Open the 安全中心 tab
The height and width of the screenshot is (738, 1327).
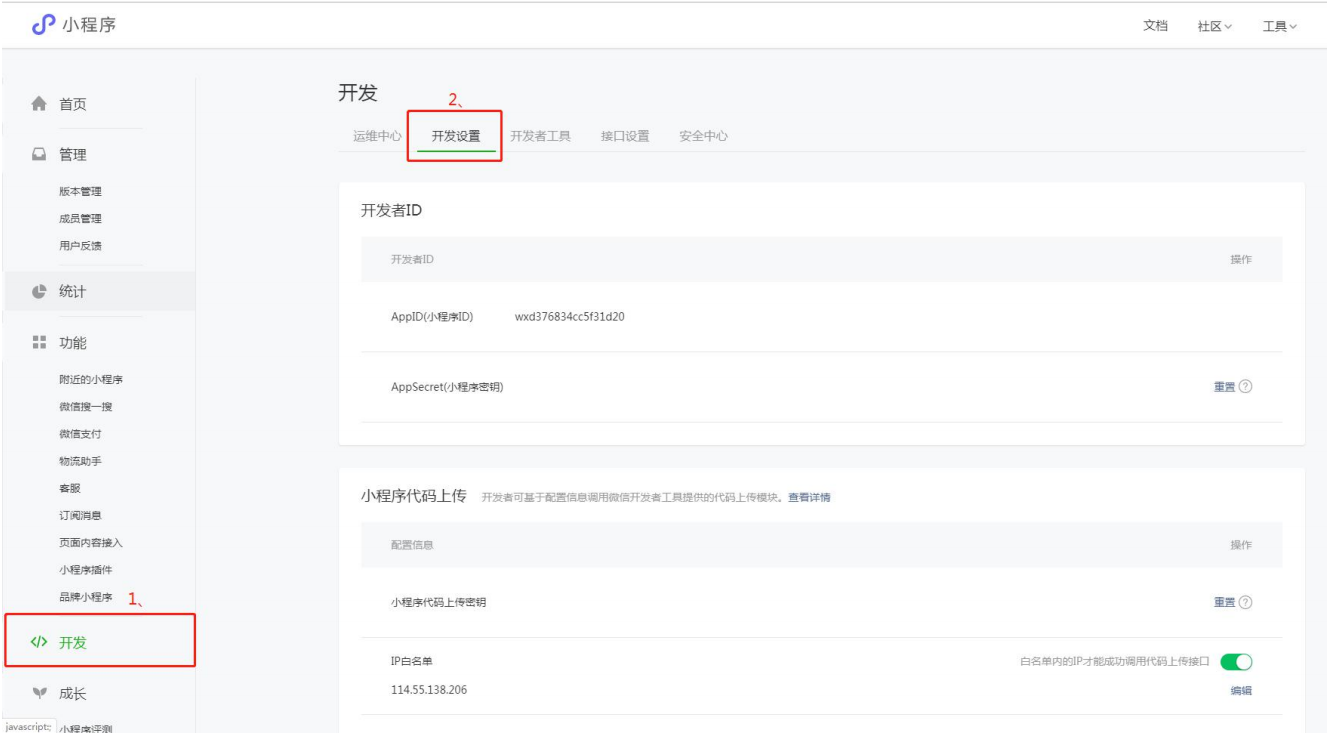[703, 136]
